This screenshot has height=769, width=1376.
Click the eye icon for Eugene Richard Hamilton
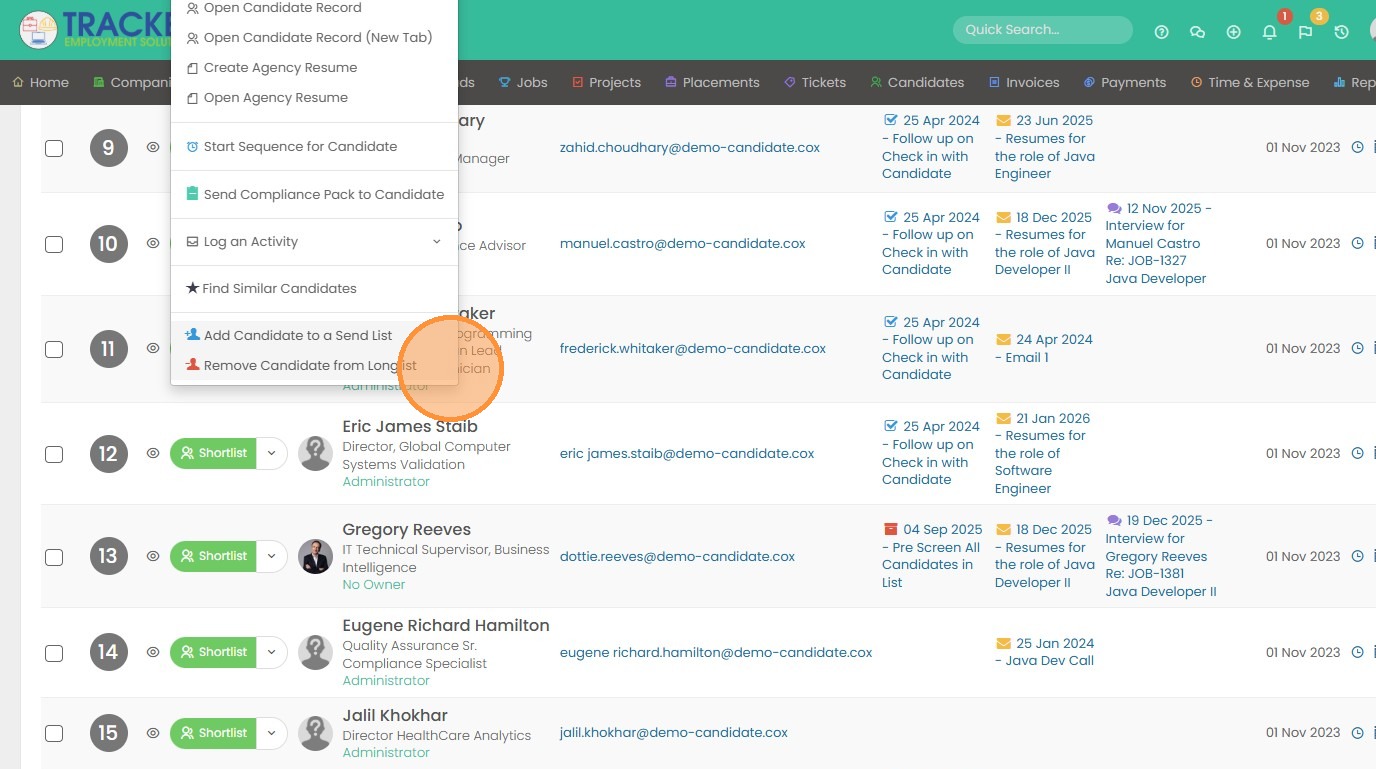pyautogui.click(x=153, y=652)
